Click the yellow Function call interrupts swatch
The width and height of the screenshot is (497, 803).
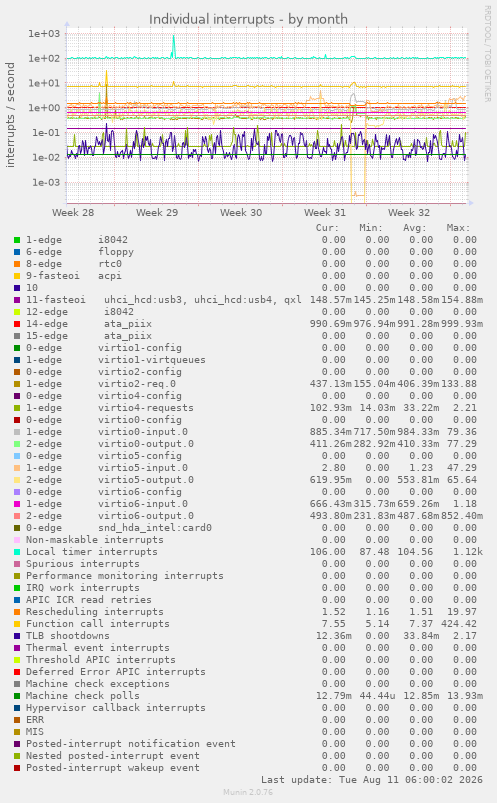pyautogui.click(x=17, y=624)
